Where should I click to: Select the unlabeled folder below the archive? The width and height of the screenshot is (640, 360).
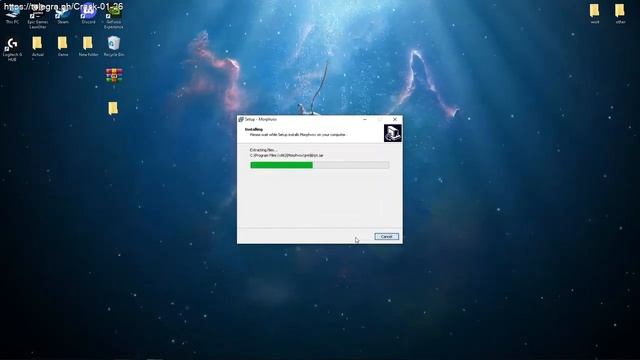coord(113,109)
